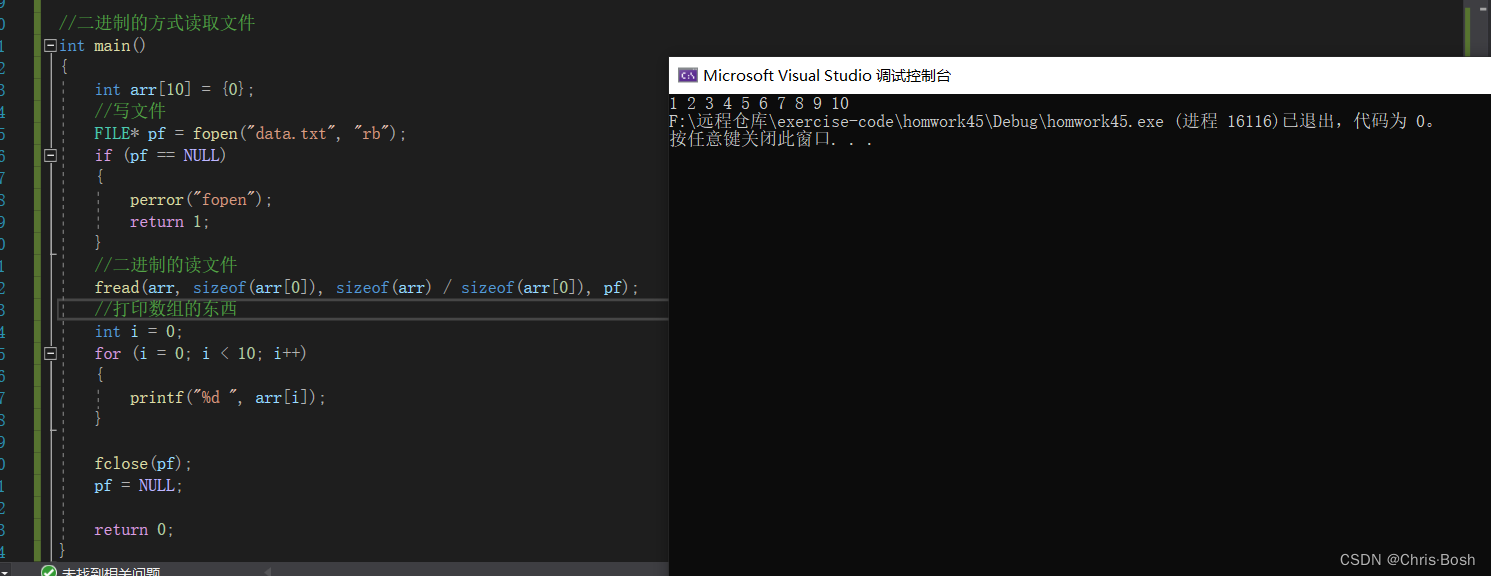Image resolution: width=1491 pixels, height=576 pixels.
Task: Collapse the for loop code block
Action: pos(50,353)
